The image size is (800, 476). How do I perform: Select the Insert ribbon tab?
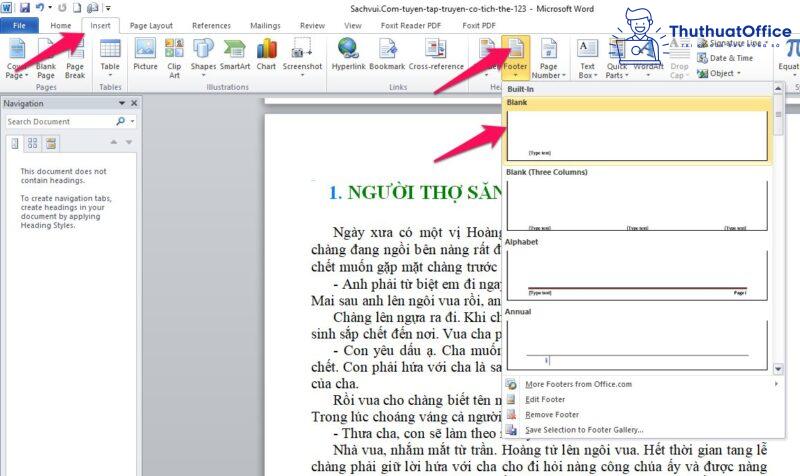[x=100, y=26]
